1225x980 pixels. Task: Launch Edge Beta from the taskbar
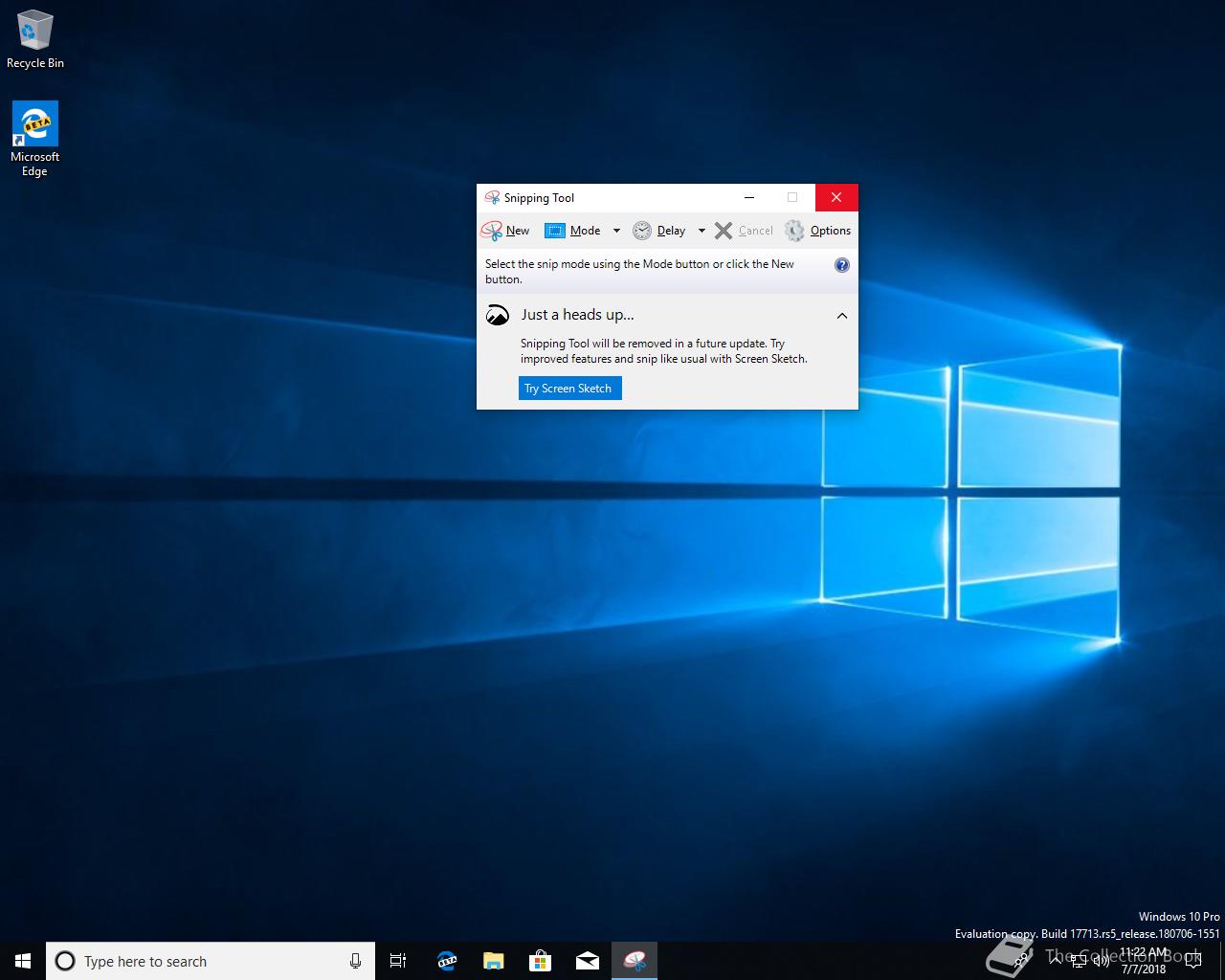click(447, 961)
